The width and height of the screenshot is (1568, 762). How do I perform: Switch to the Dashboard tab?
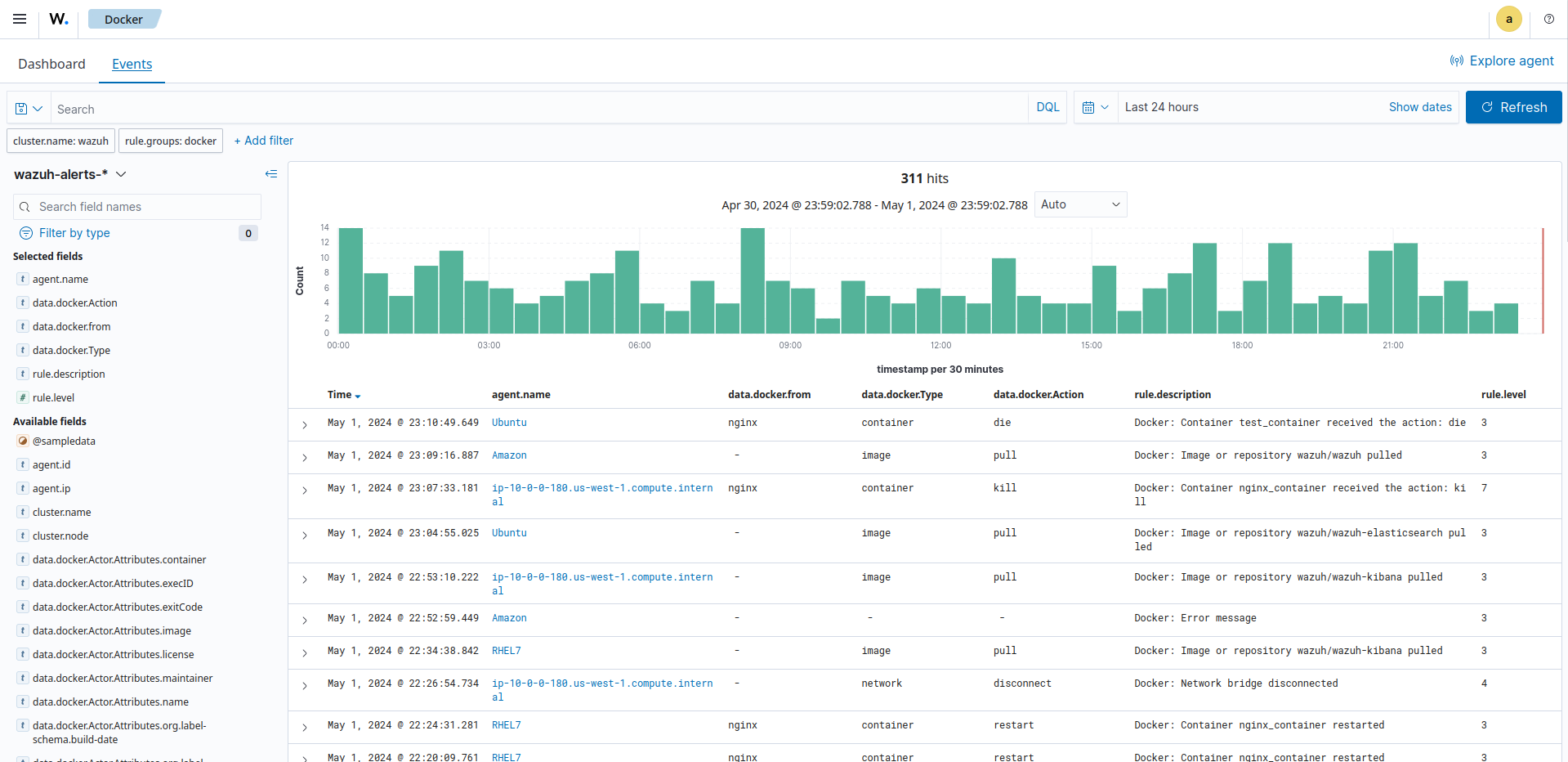pyautogui.click(x=51, y=64)
